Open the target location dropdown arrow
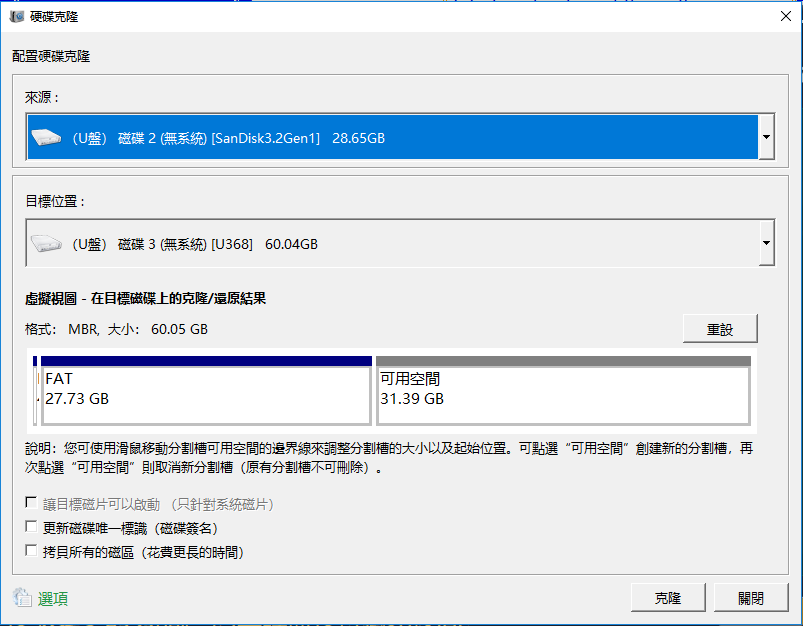Screen dimensions: 803x626 (766, 243)
